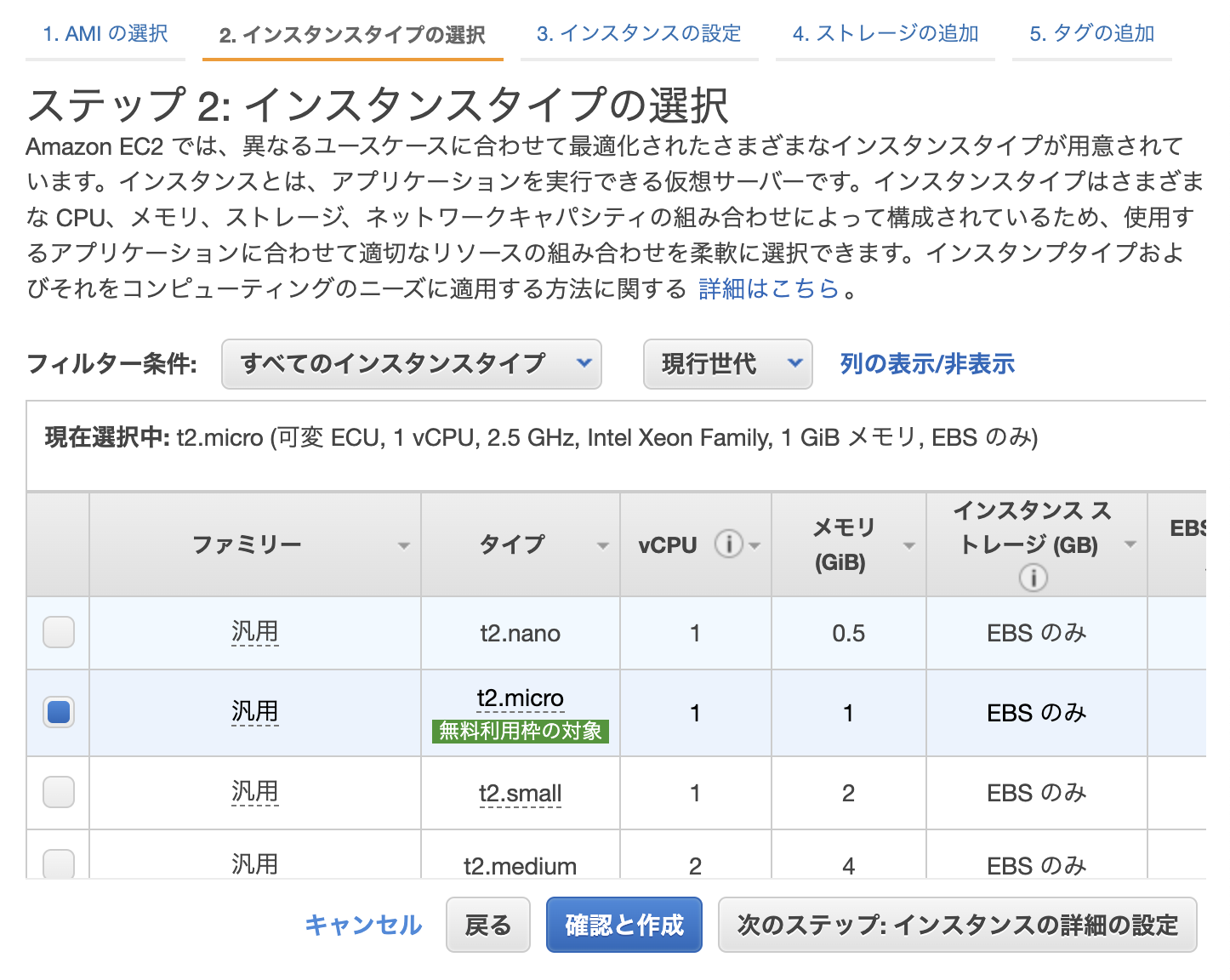This screenshot has width=1230, height=980.
Task: Click the sort arrow on vCPU column
Action: (x=755, y=544)
